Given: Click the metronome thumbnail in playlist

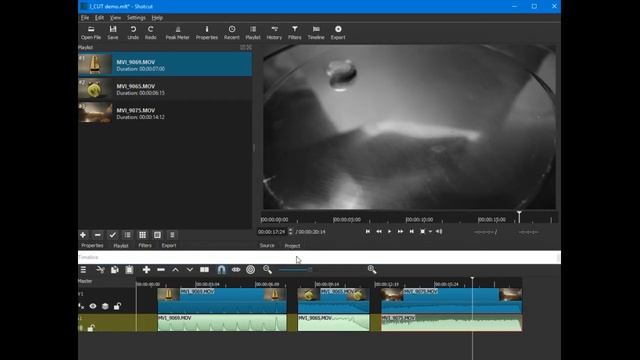Looking at the screenshot, I should point(95,64).
